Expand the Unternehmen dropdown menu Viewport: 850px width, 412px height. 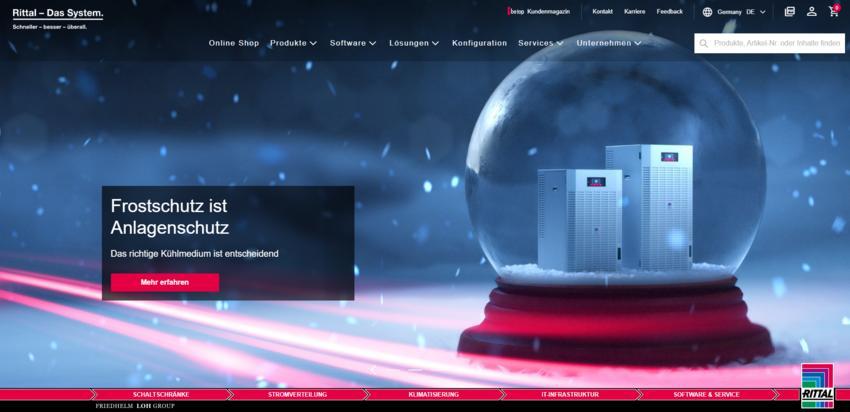tap(609, 43)
